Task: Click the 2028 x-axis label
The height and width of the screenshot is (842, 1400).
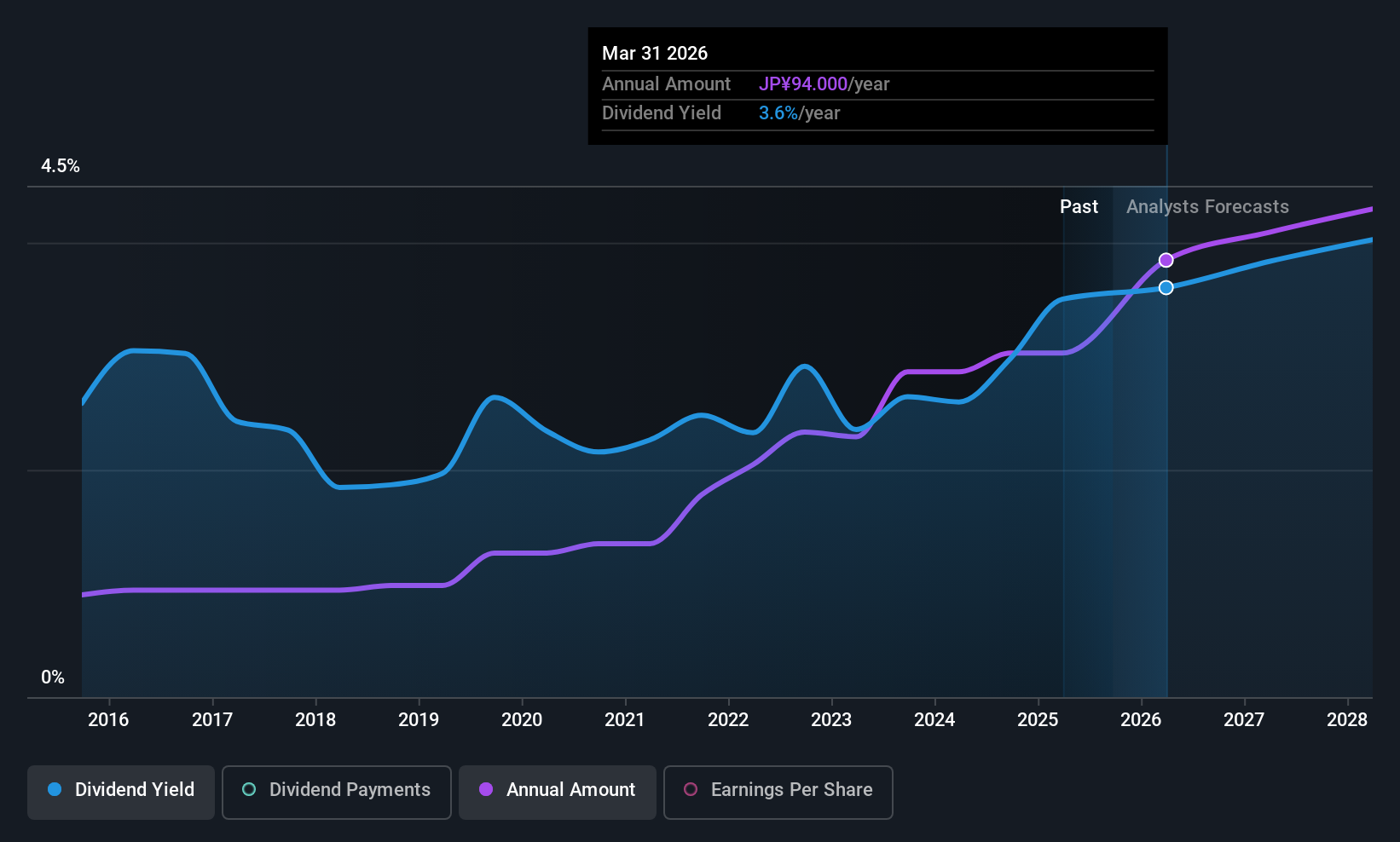Action: 1347,720
